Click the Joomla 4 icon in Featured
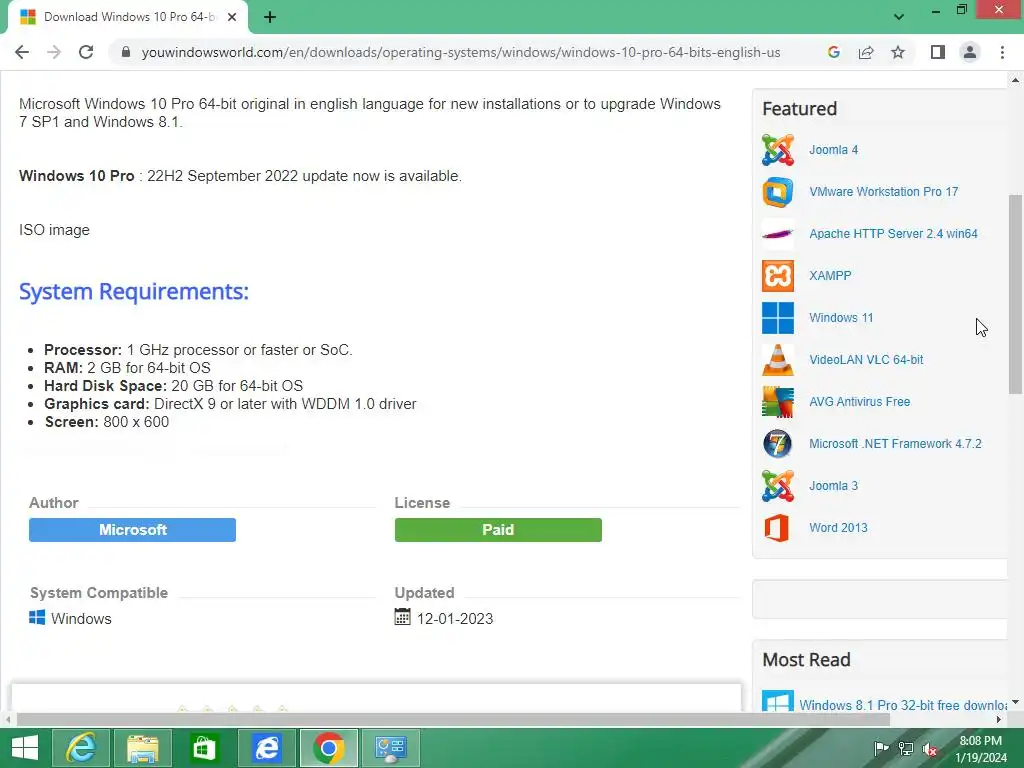The image size is (1024, 768). pyautogui.click(x=778, y=150)
